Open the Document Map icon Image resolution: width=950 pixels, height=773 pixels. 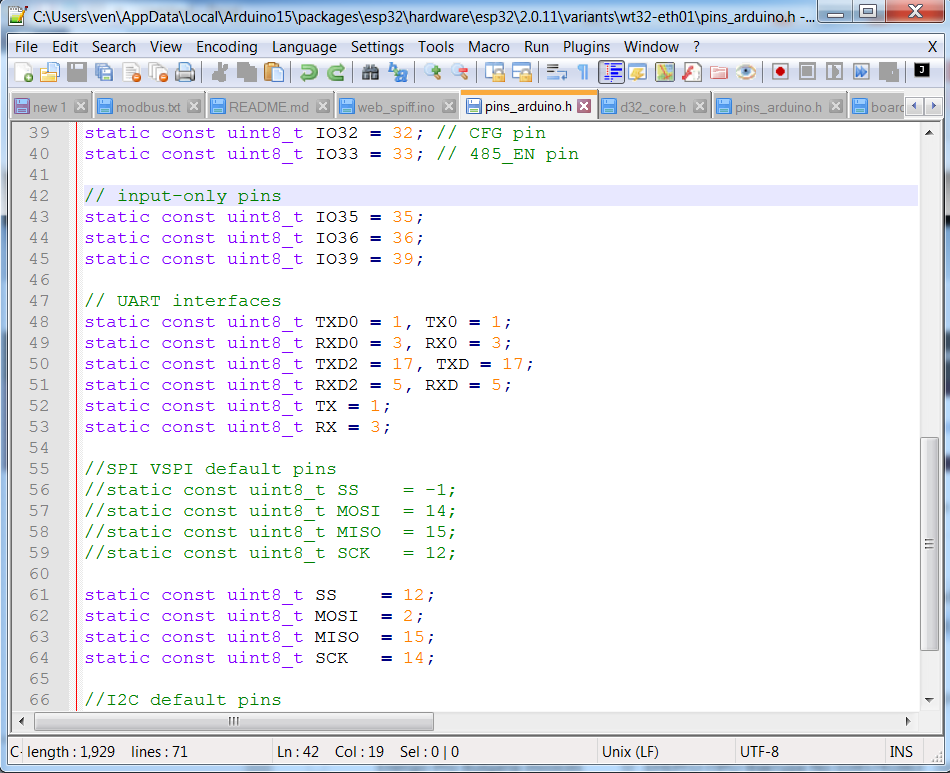(x=664, y=72)
